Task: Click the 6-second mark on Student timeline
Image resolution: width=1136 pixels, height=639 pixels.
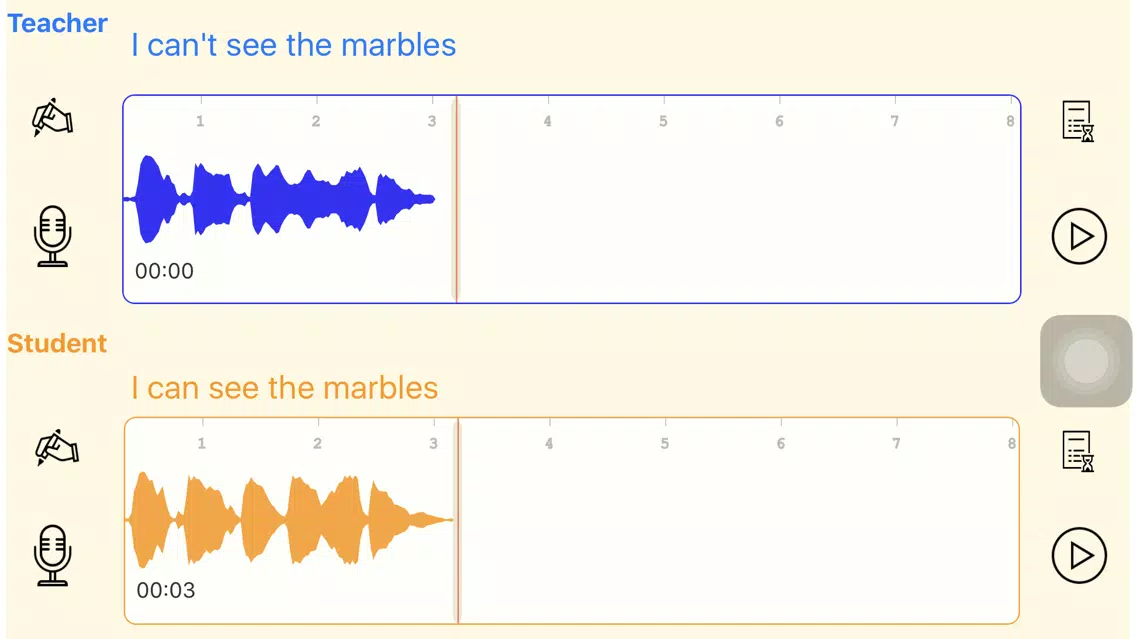Action: point(781,443)
